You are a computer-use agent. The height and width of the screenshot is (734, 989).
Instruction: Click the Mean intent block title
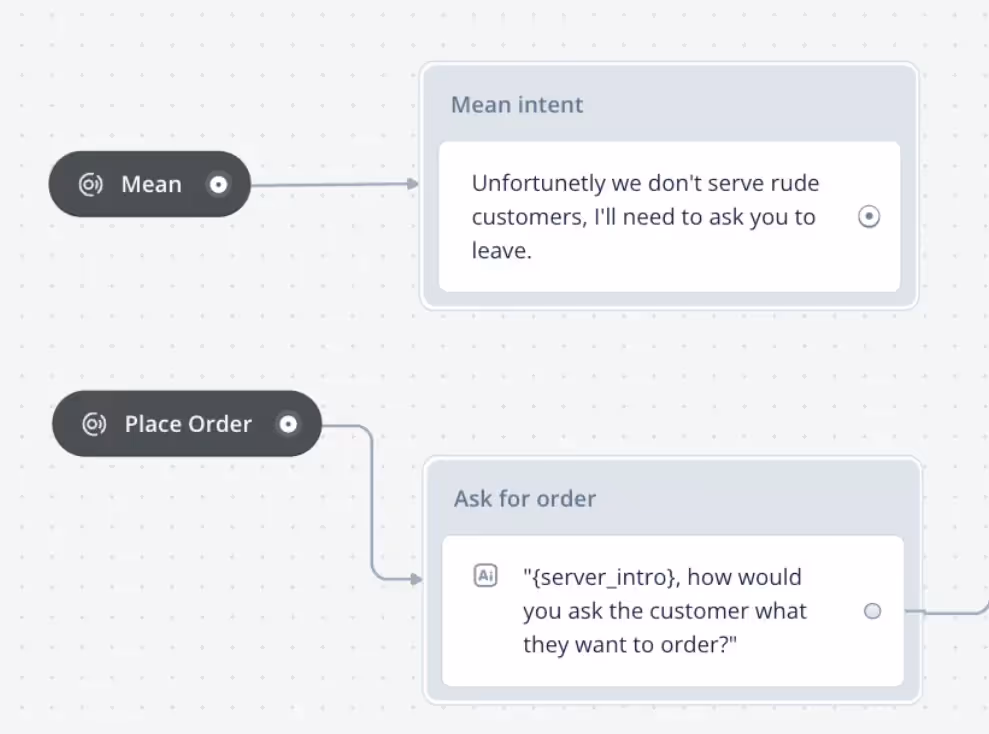tap(517, 105)
